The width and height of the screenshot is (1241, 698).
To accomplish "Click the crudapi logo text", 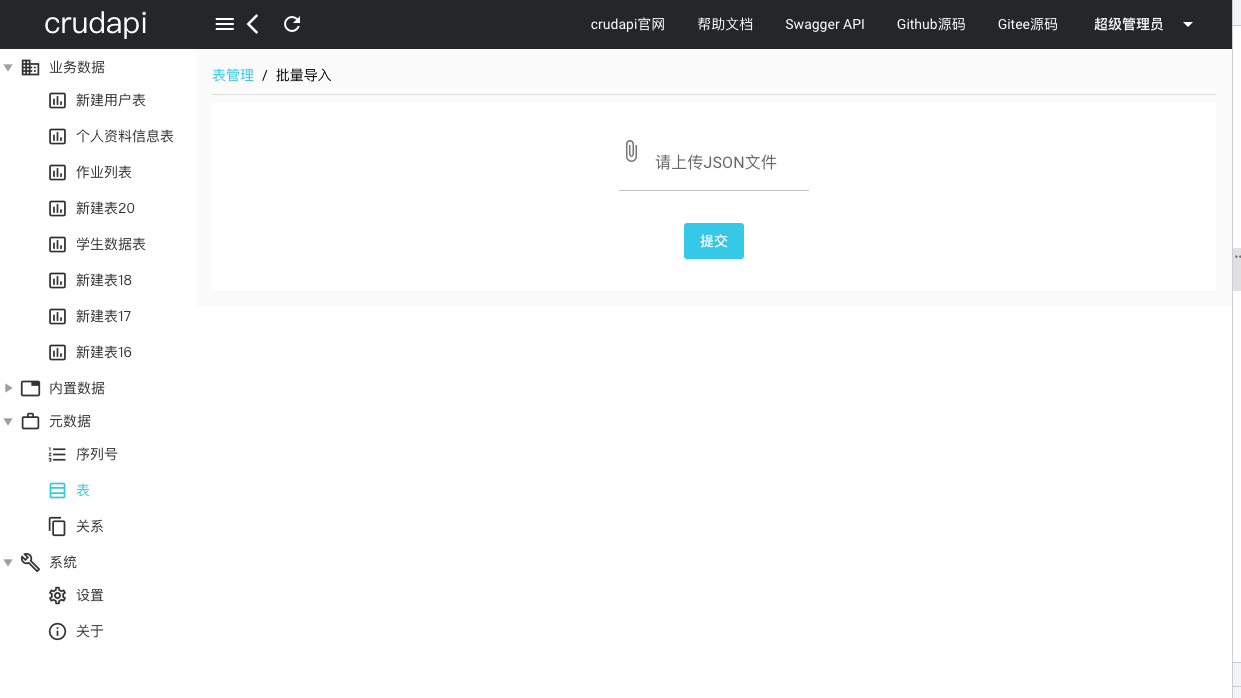I will 96,24.
